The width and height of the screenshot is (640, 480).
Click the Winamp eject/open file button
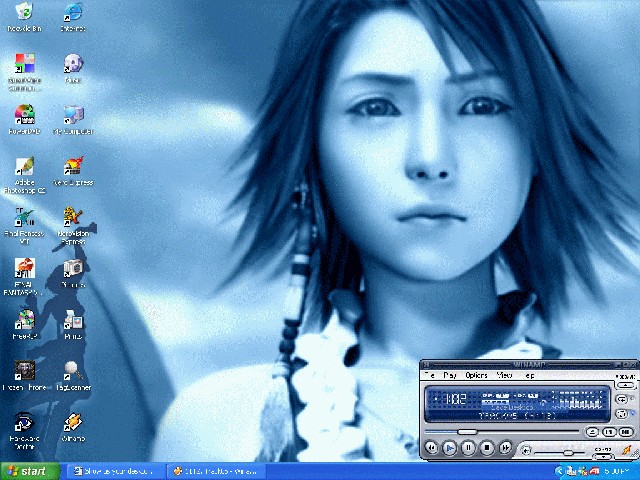click(592, 432)
